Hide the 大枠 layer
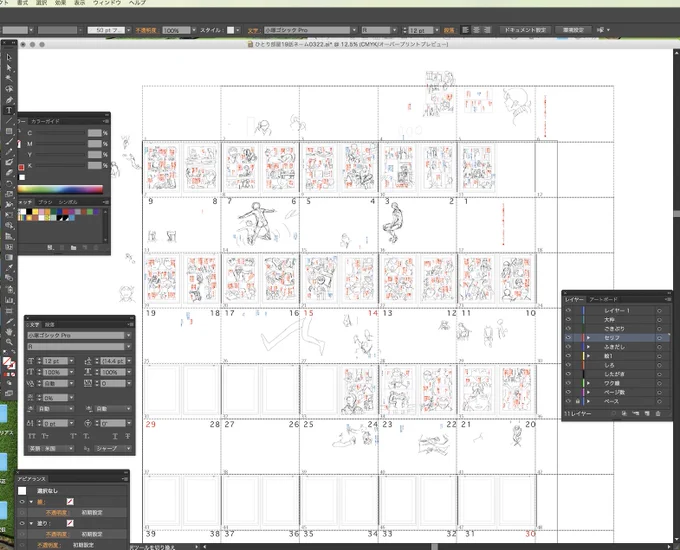 pyautogui.click(x=568, y=320)
